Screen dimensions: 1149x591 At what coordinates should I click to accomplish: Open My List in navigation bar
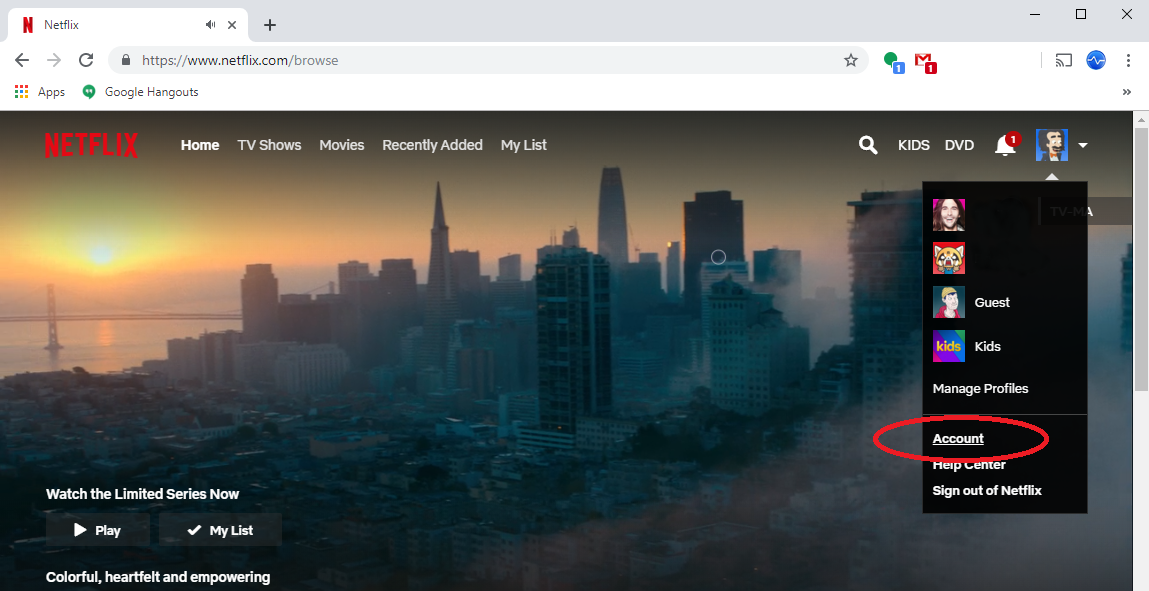point(523,145)
